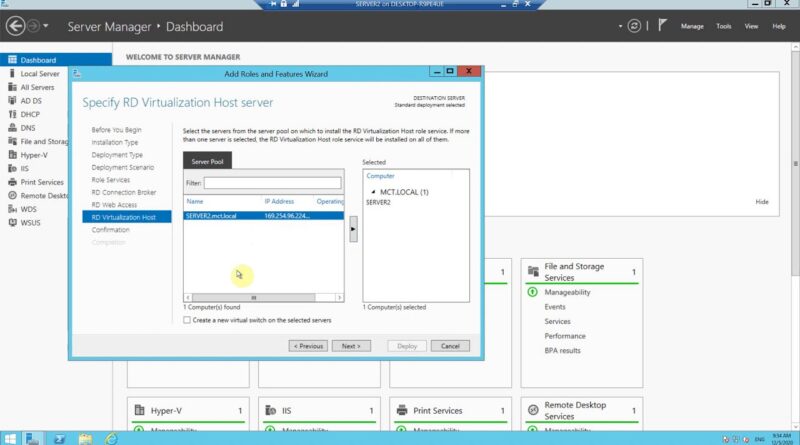Open Performance in File and Storage tile

click(565, 336)
